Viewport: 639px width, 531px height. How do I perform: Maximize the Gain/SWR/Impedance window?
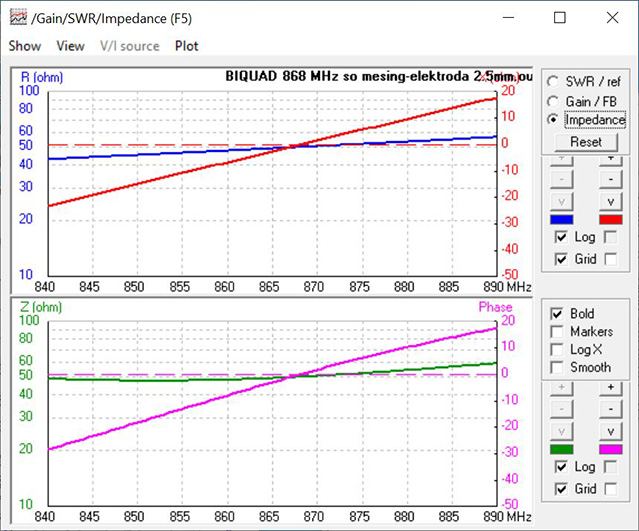coord(559,18)
